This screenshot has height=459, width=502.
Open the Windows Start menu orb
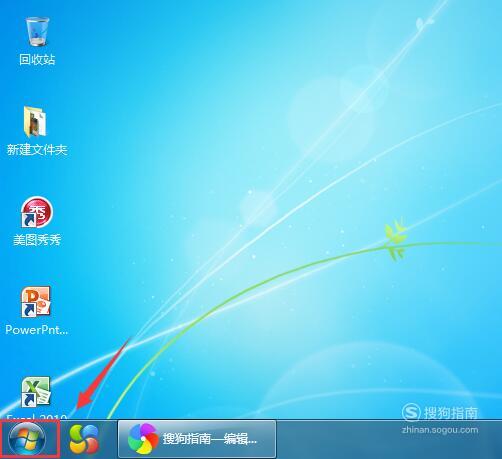[27, 439]
